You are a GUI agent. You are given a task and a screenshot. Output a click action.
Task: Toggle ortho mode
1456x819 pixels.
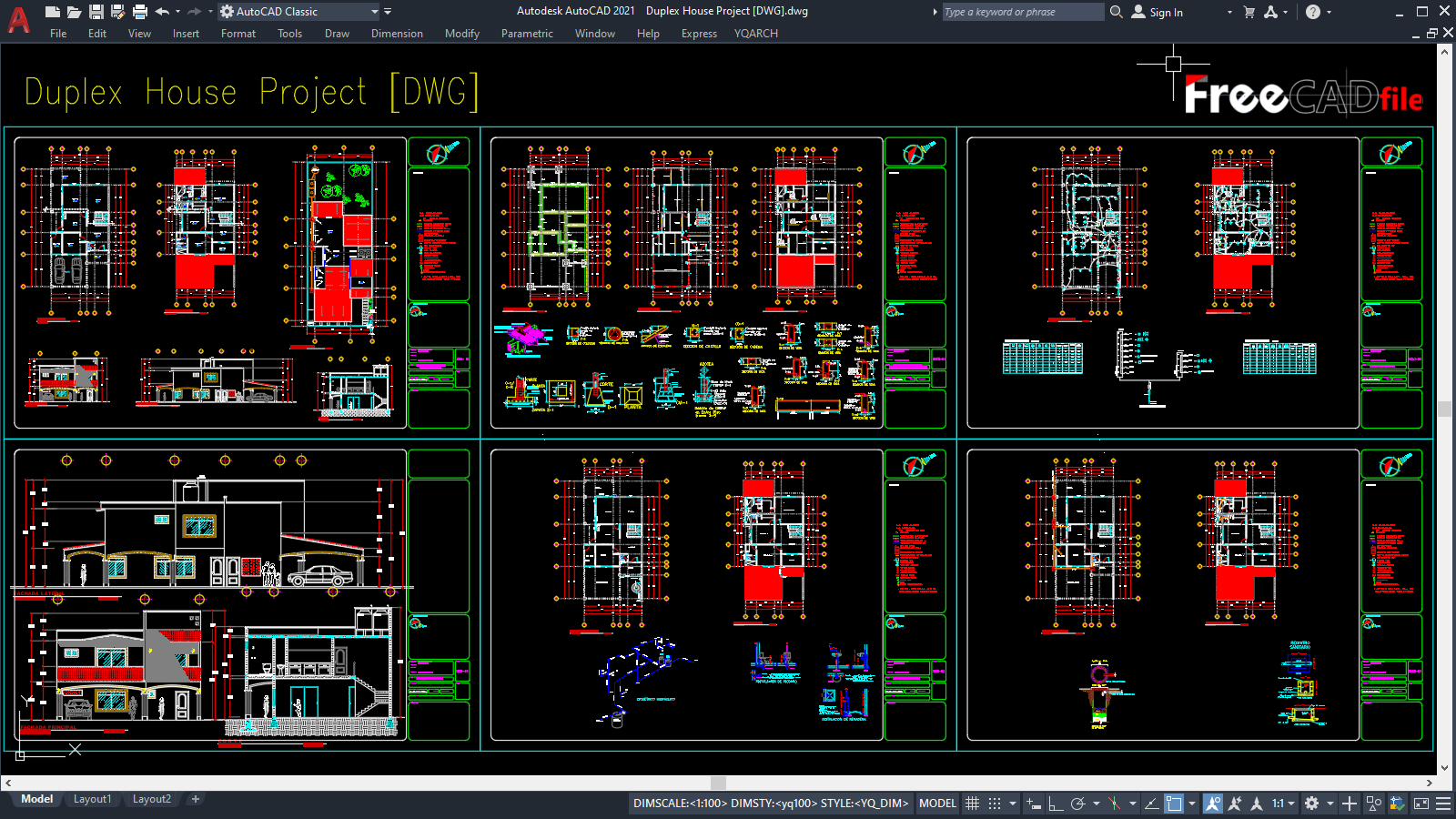pyautogui.click(x=1056, y=804)
